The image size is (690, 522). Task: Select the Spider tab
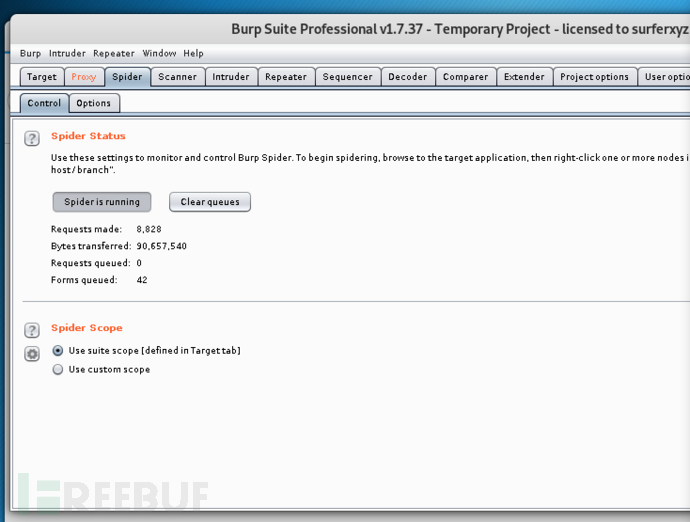[x=127, y=77]
